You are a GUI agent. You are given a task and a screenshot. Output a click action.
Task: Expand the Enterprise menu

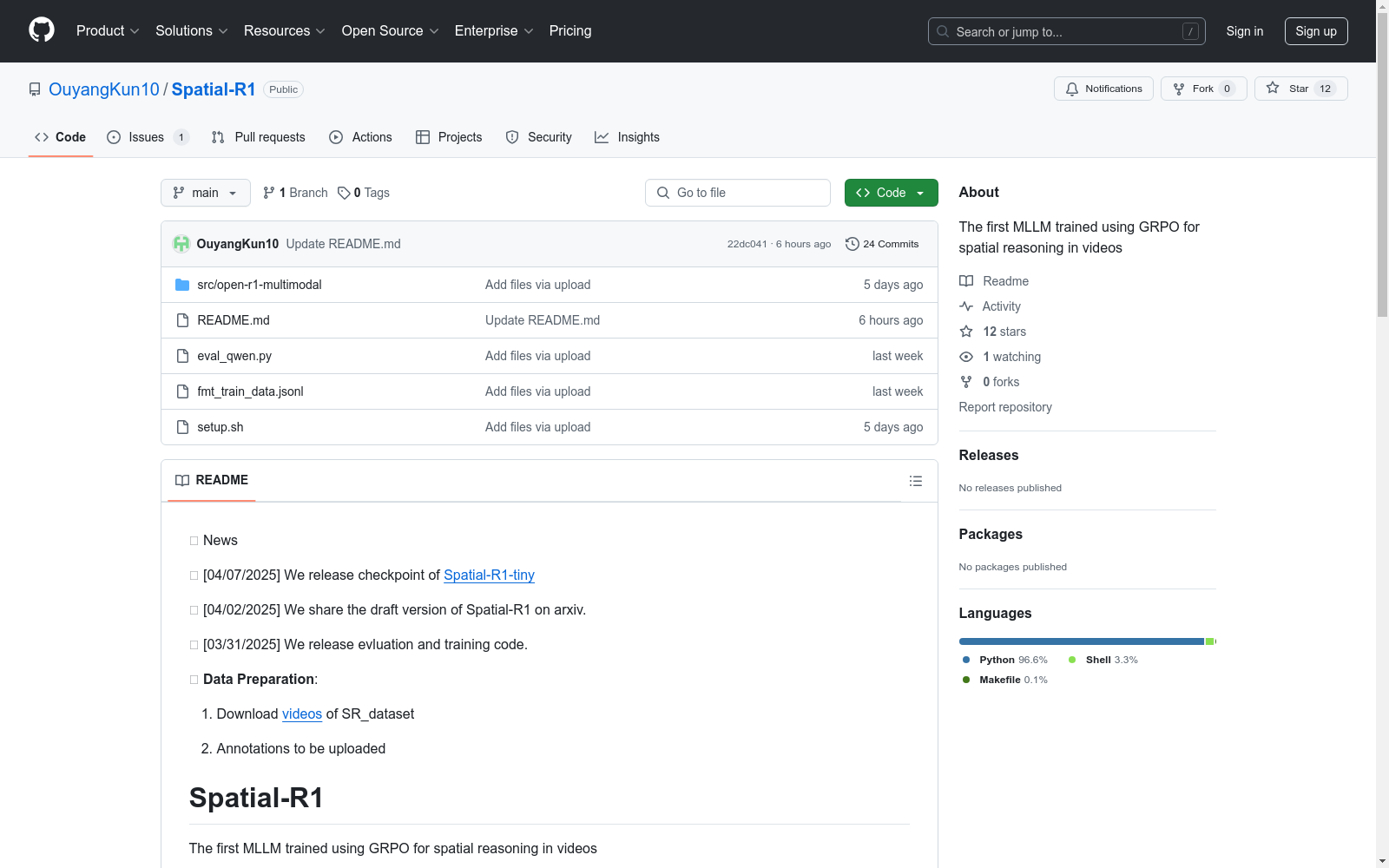(x=494, y=31)
